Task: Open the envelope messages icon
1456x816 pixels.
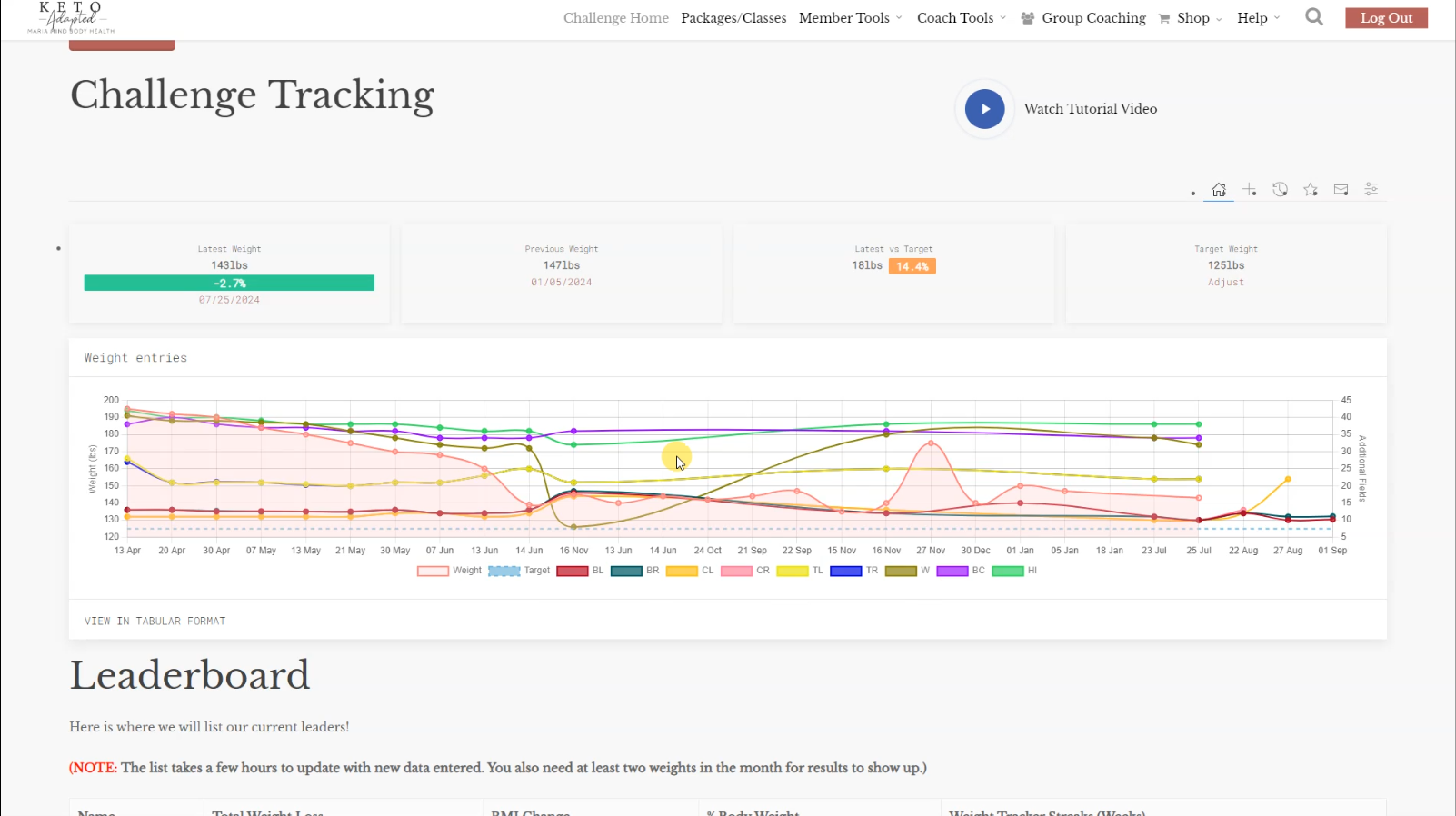Action: click(1341, 190)
